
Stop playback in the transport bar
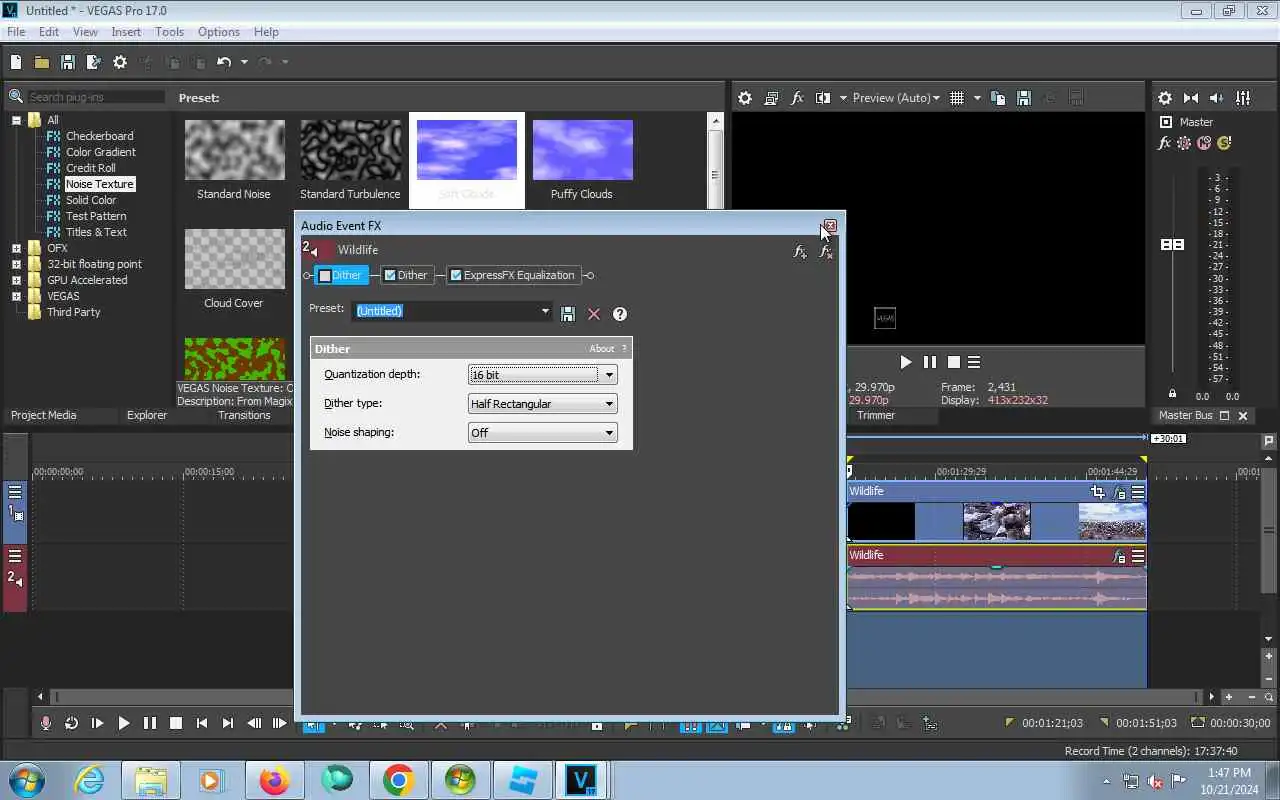pyautogui.click(x=176, y=723)
